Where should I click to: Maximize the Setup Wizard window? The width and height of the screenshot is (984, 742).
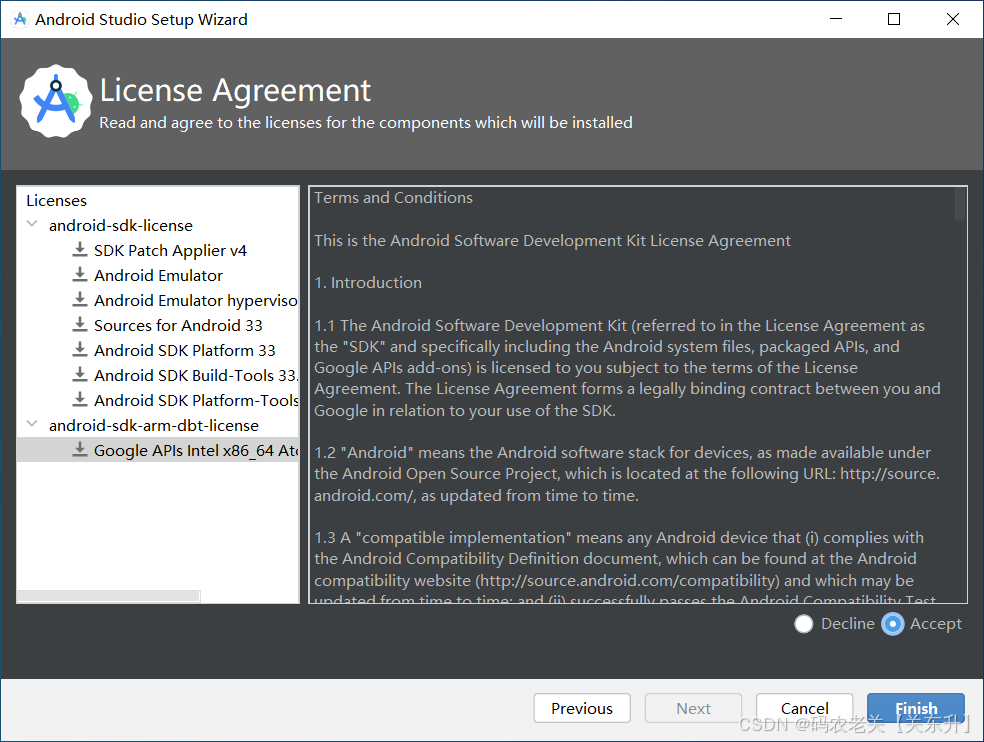pos(894,19)
